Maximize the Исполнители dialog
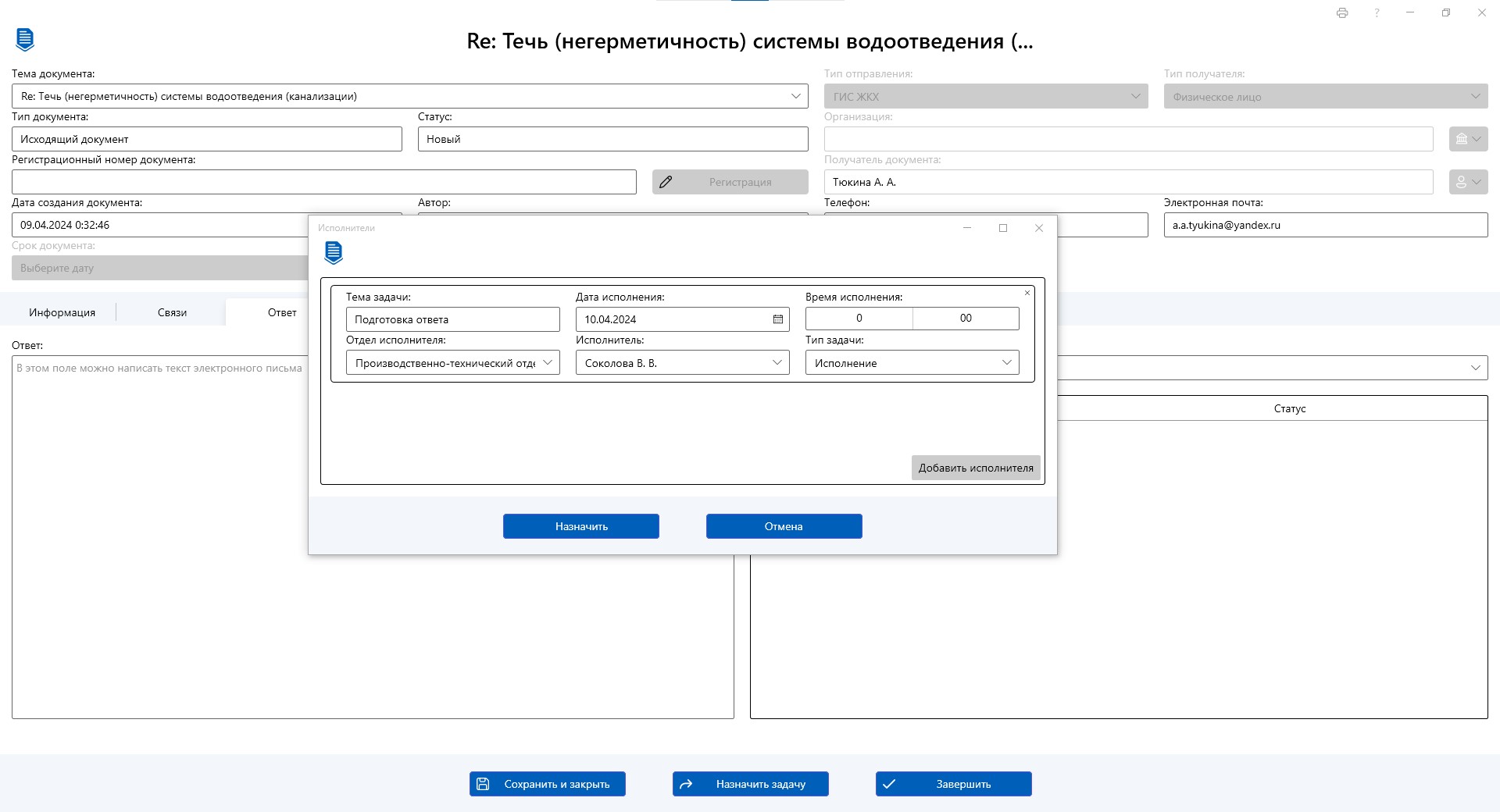 pyautogui.click(x=1003, y=228)
